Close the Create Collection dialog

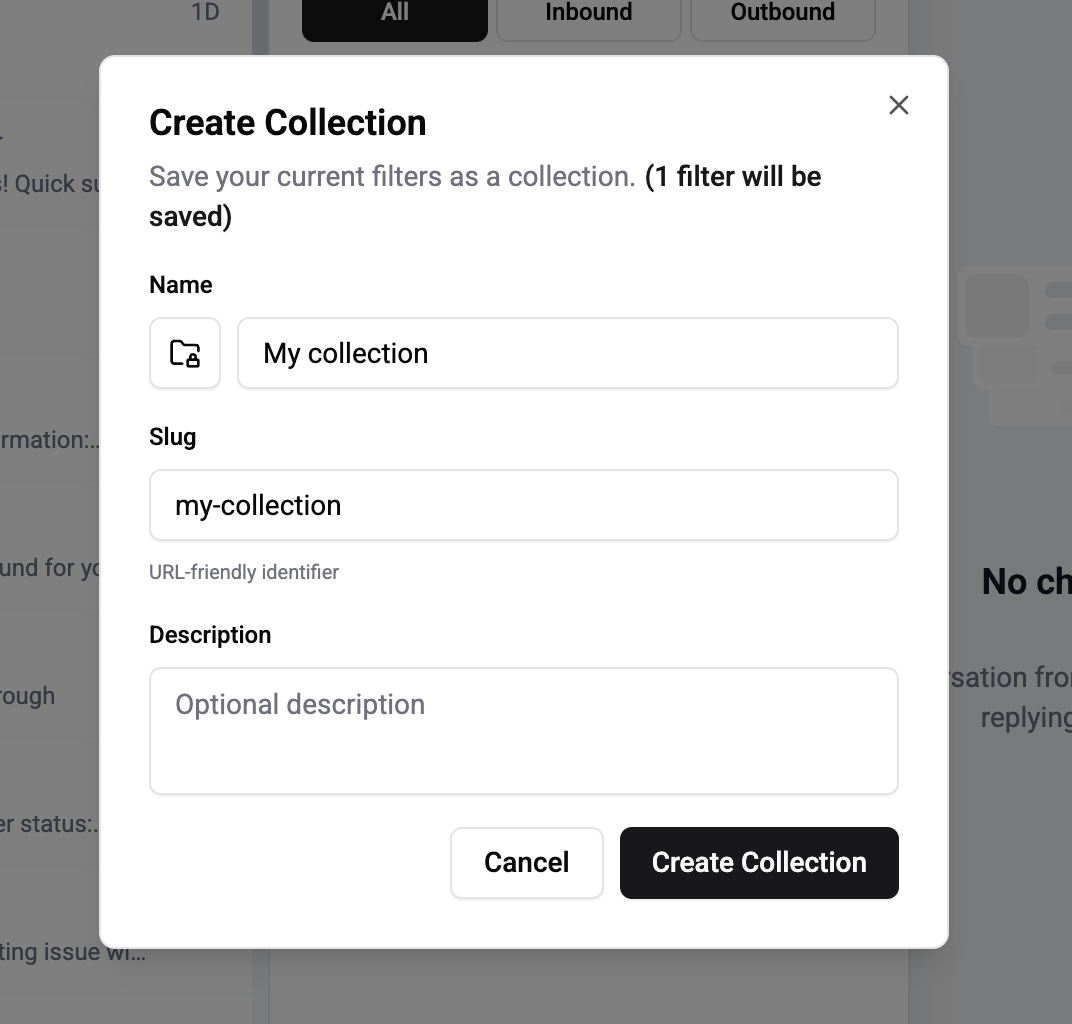898,105
